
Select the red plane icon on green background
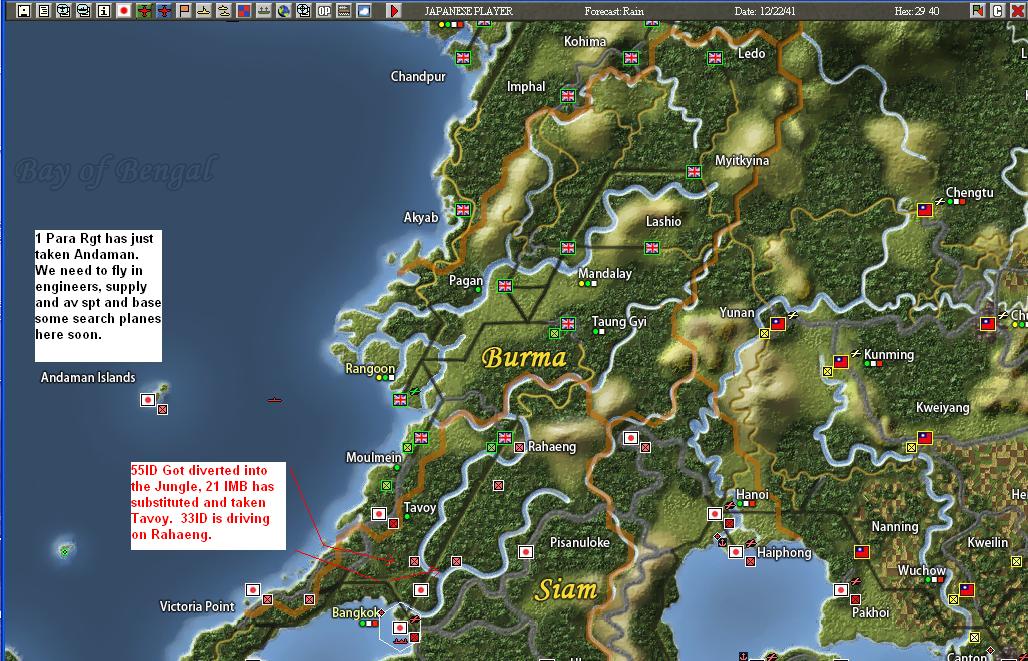pyautogui.click(x=144, y=10)
